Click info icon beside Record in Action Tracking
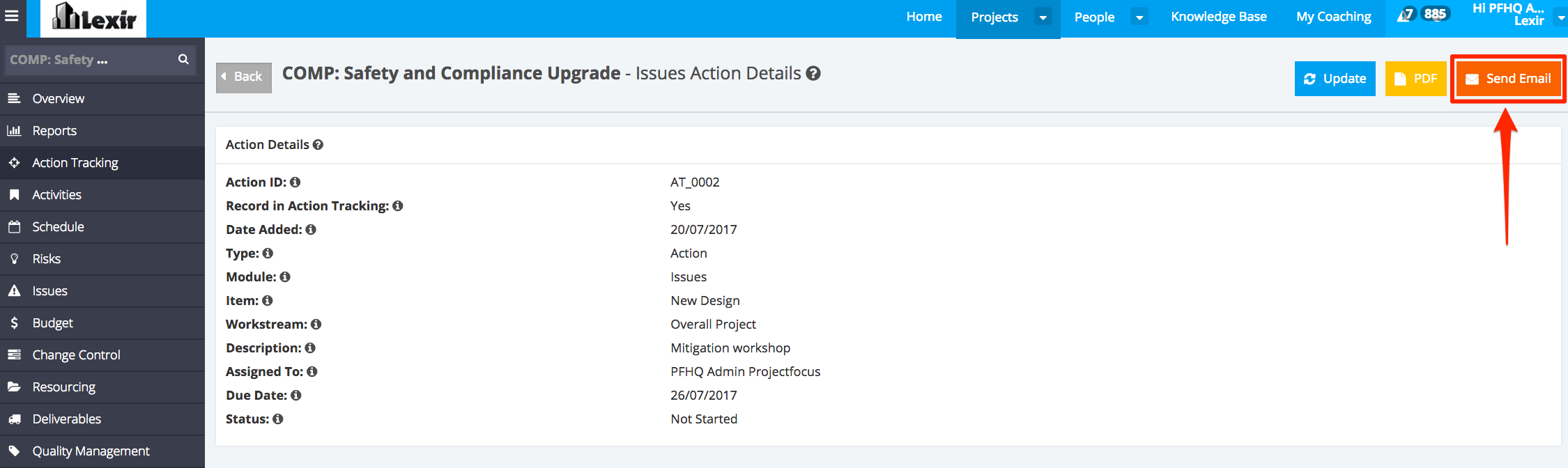The width and height of the screenshot is (1568, 468). pos(398,205)
